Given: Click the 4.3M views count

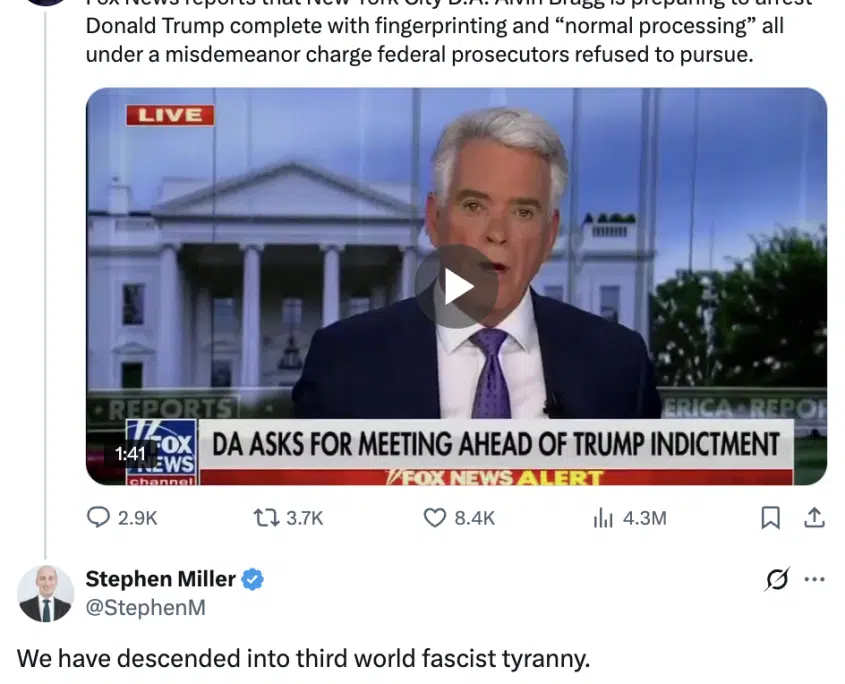Looking at the screenshot, I should coord(645,518).
